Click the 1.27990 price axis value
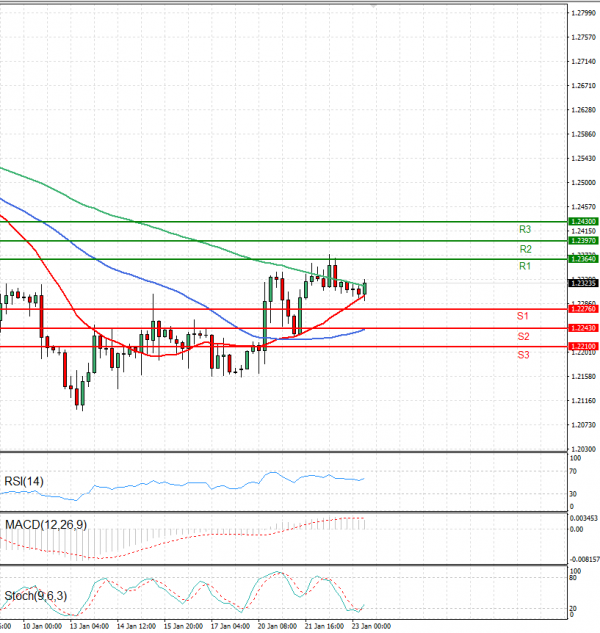The width and height of the screenshot is (600, 633). (x=583, y=13)
